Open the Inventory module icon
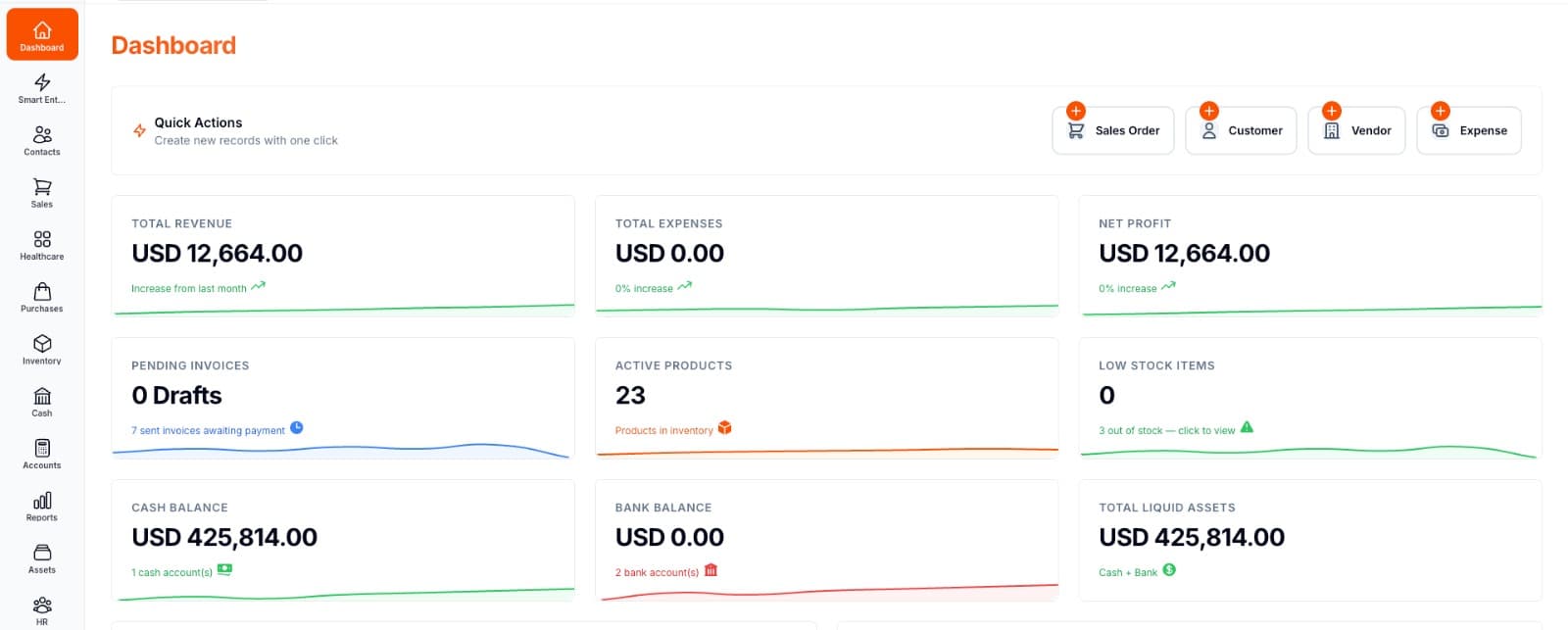1568x630 pixels. point(41,346)
